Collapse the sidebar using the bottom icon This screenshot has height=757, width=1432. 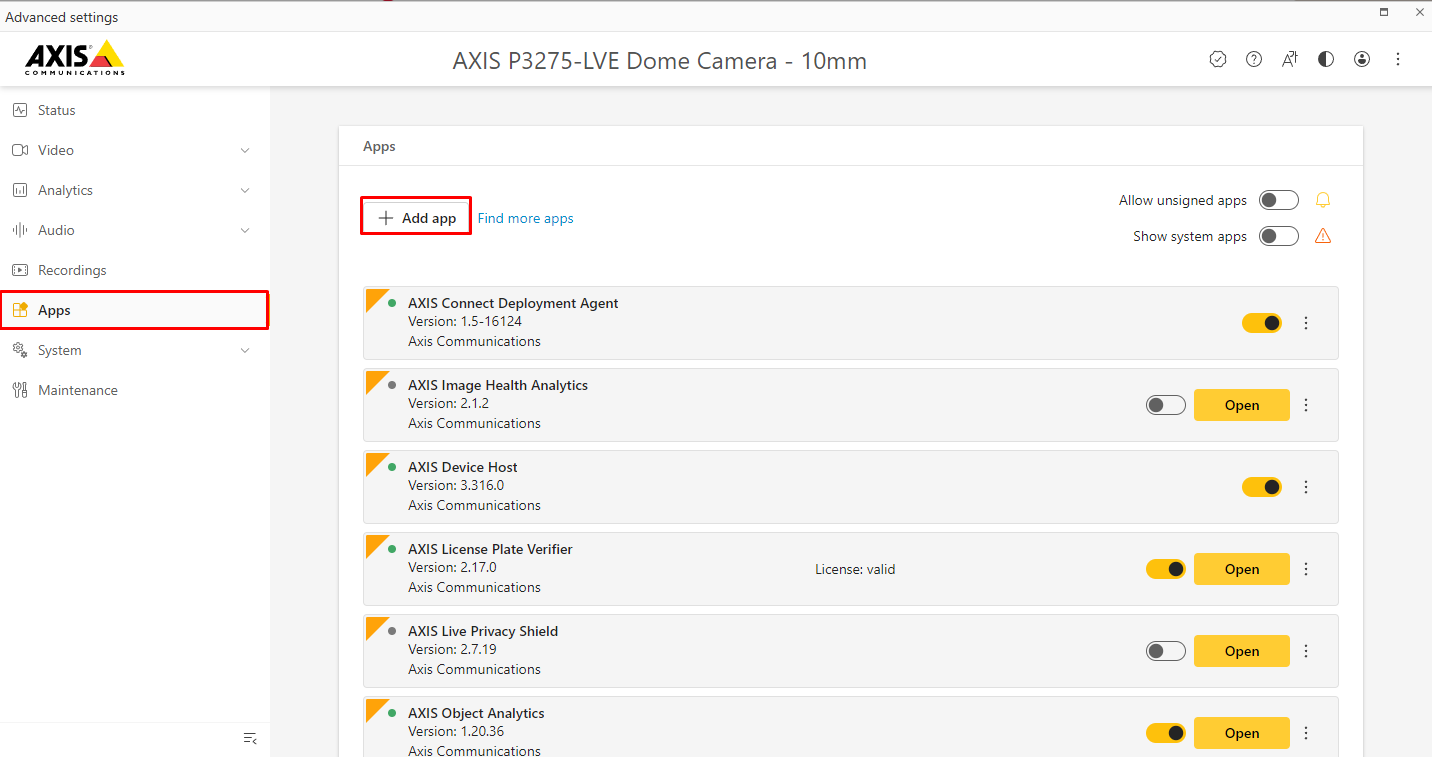click(x=250, y=738)
